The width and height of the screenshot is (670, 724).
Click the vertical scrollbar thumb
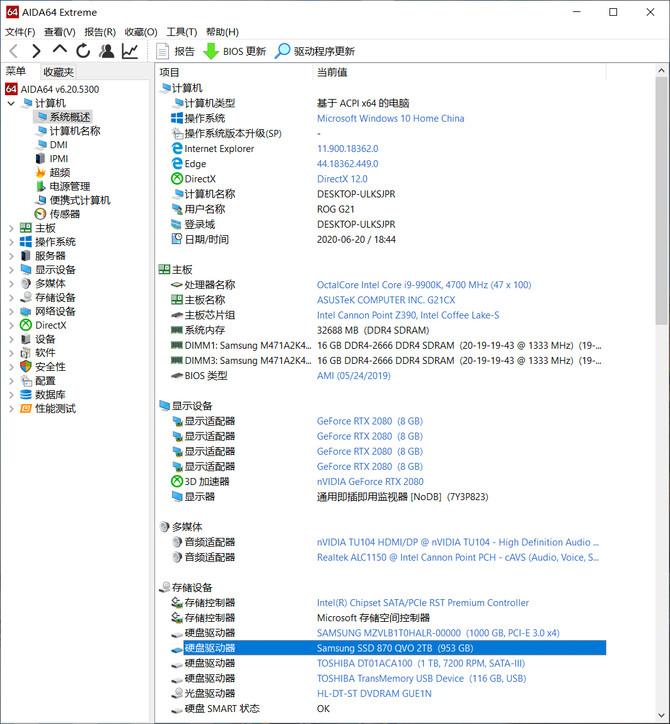coord(661,201)
